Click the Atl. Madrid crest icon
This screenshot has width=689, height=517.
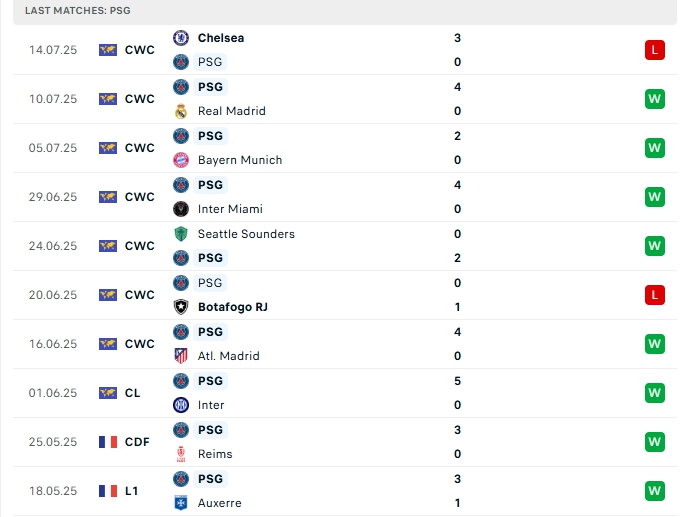coord(181,356)
